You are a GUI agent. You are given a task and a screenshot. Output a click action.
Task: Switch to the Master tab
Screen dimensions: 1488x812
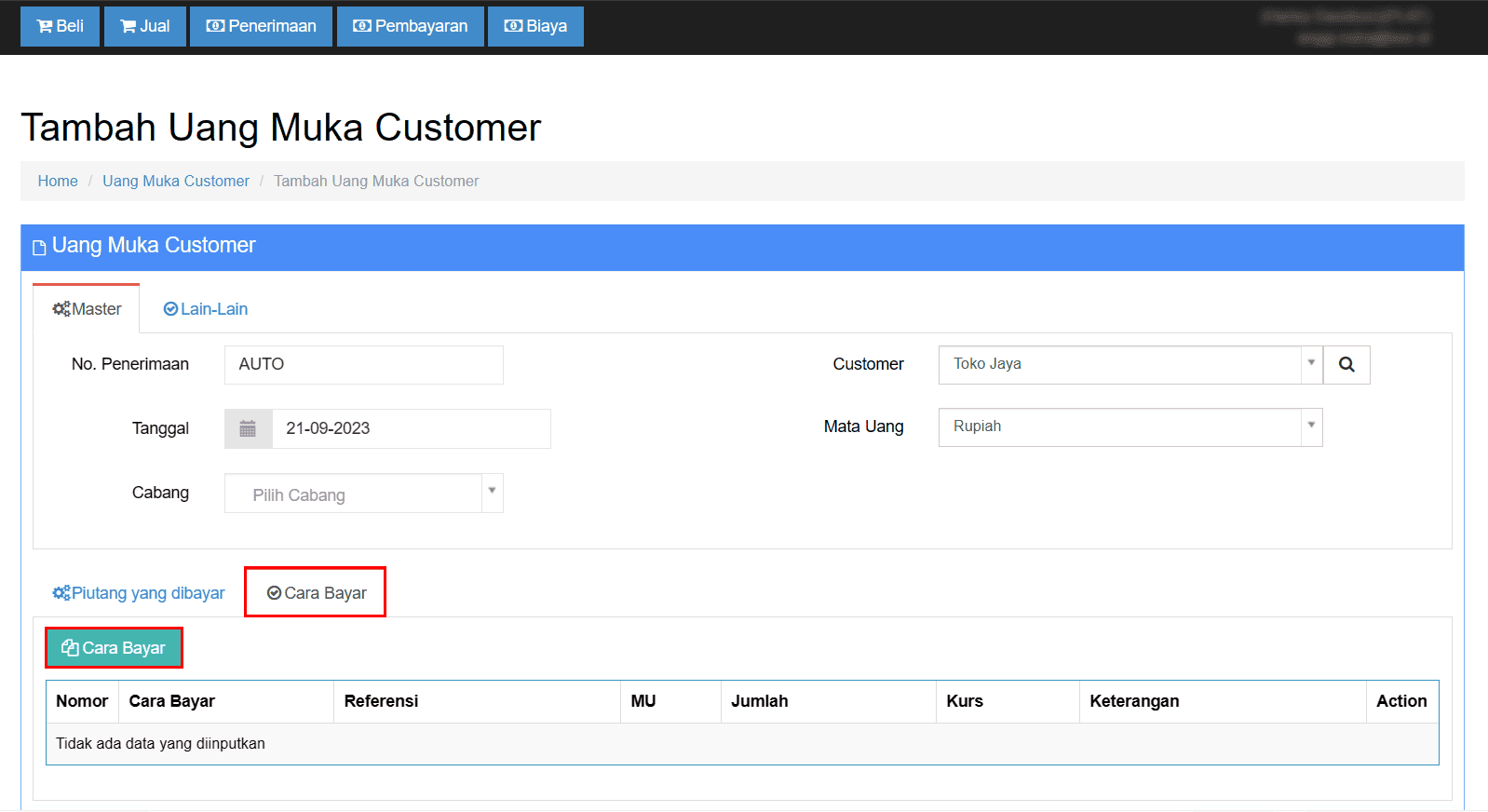point(87,309)
